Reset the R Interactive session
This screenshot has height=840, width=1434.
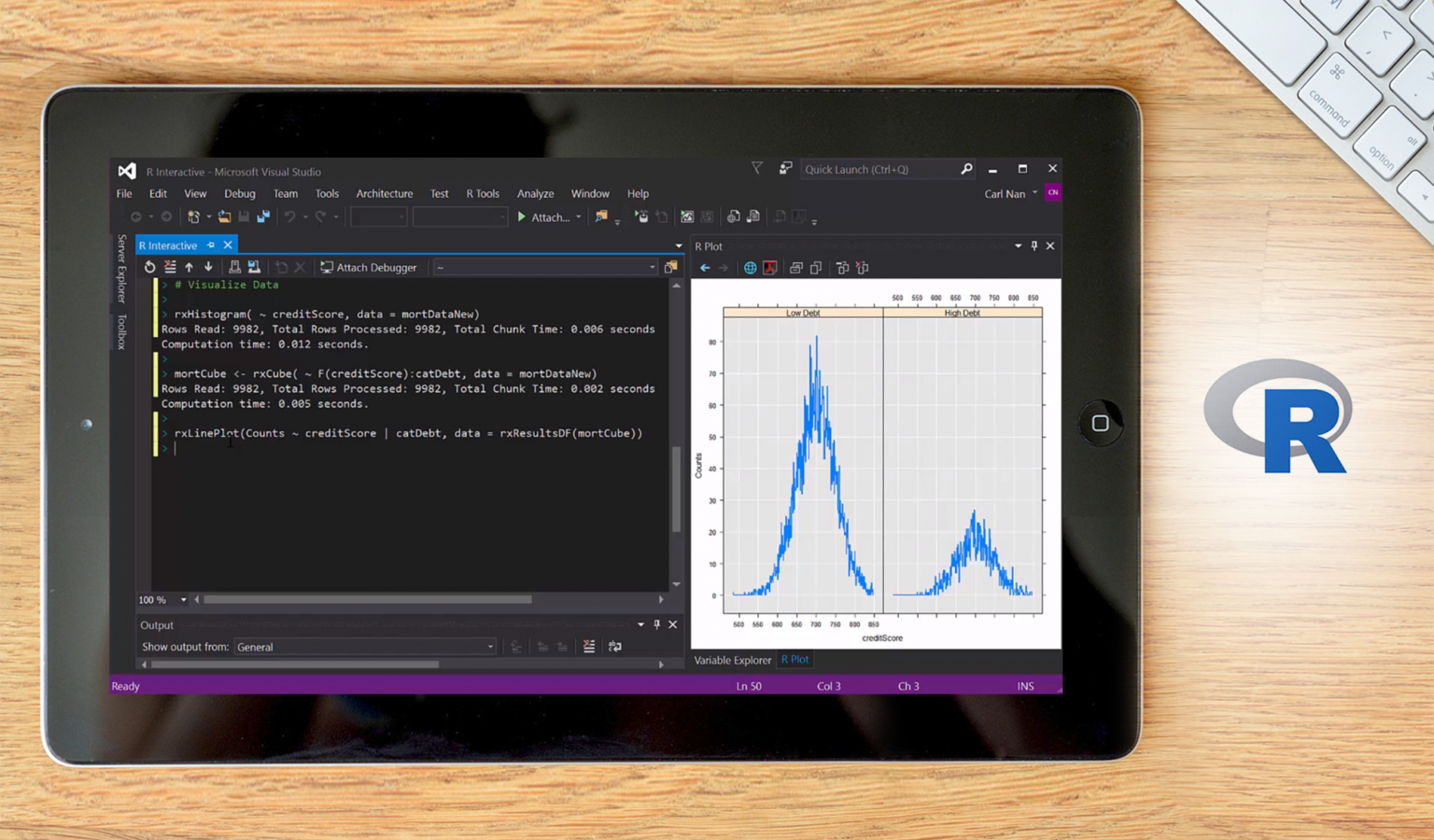(x=149, y=268)
